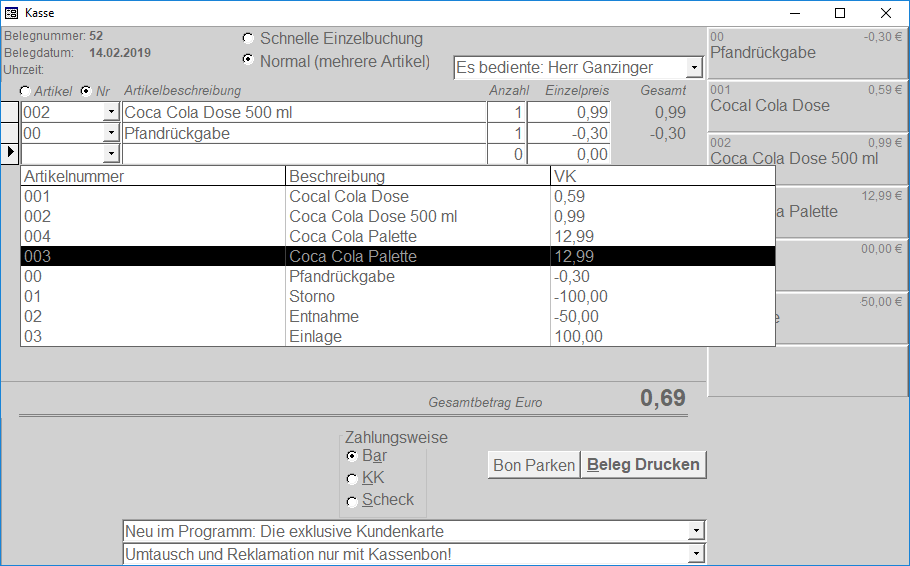Open article number dropdown for row 002
Viewport: 910px width, 566px height.
tap(111, 112)
